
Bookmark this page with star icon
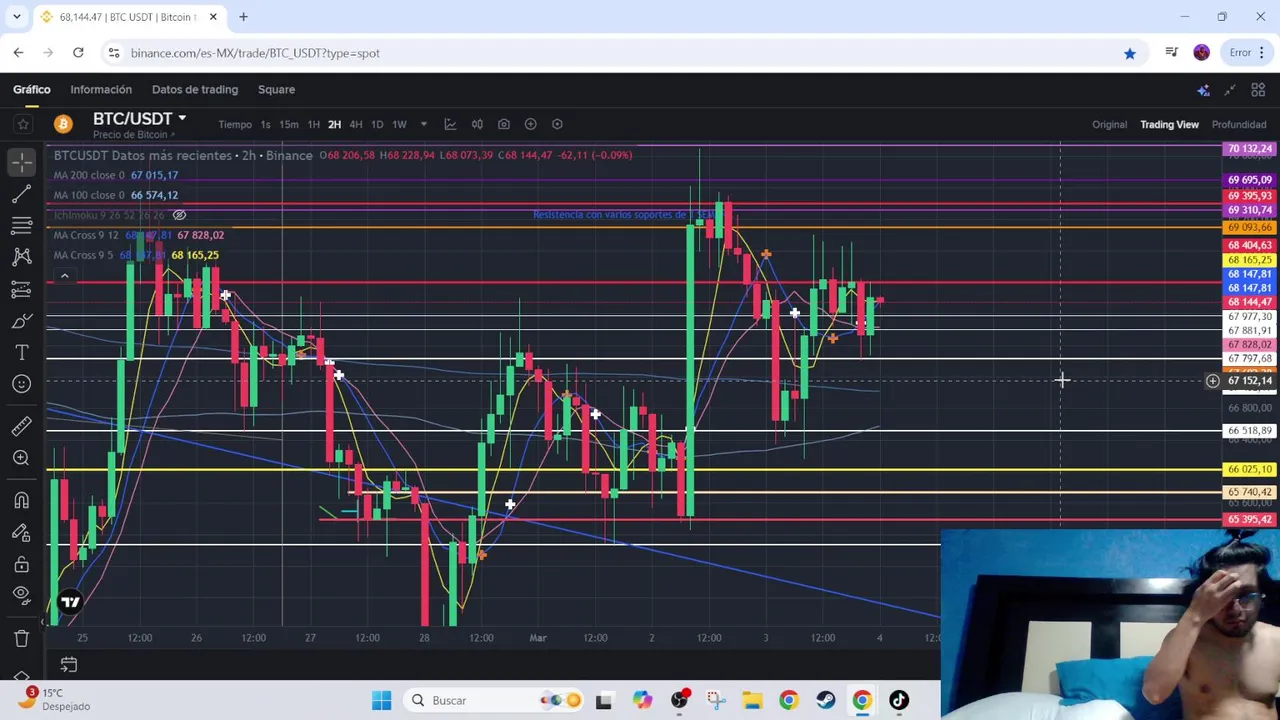pyautogui.click(x=1130, y=53)
